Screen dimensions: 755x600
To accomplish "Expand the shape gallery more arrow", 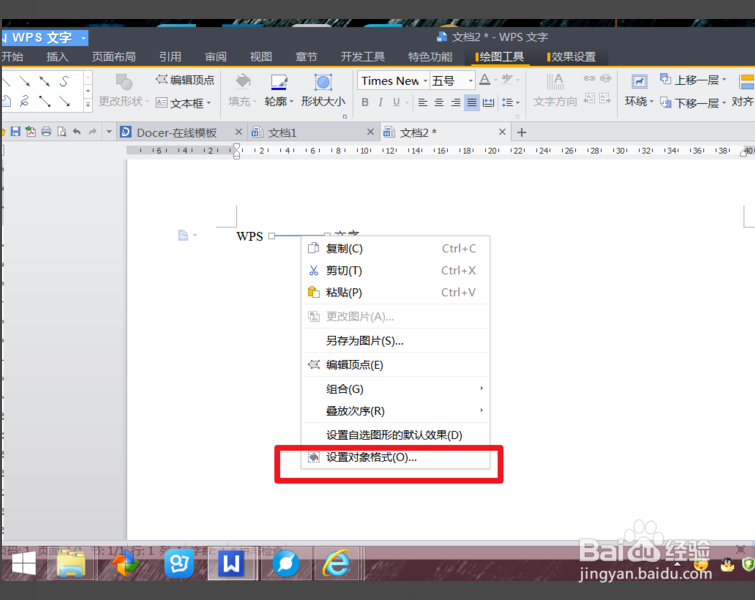I will 88,104.
